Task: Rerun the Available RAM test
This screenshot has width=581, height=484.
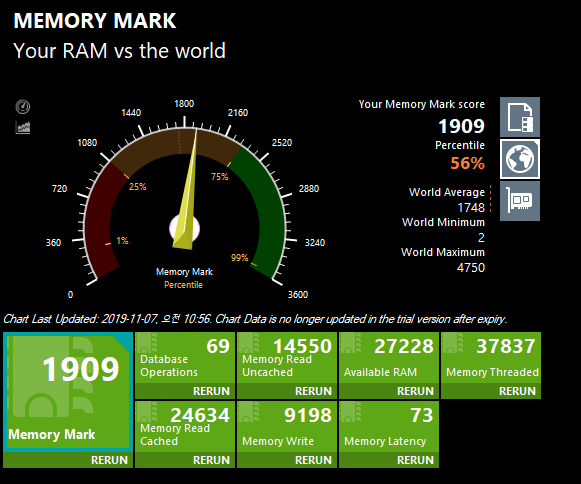Action: (x=415, y=391)
